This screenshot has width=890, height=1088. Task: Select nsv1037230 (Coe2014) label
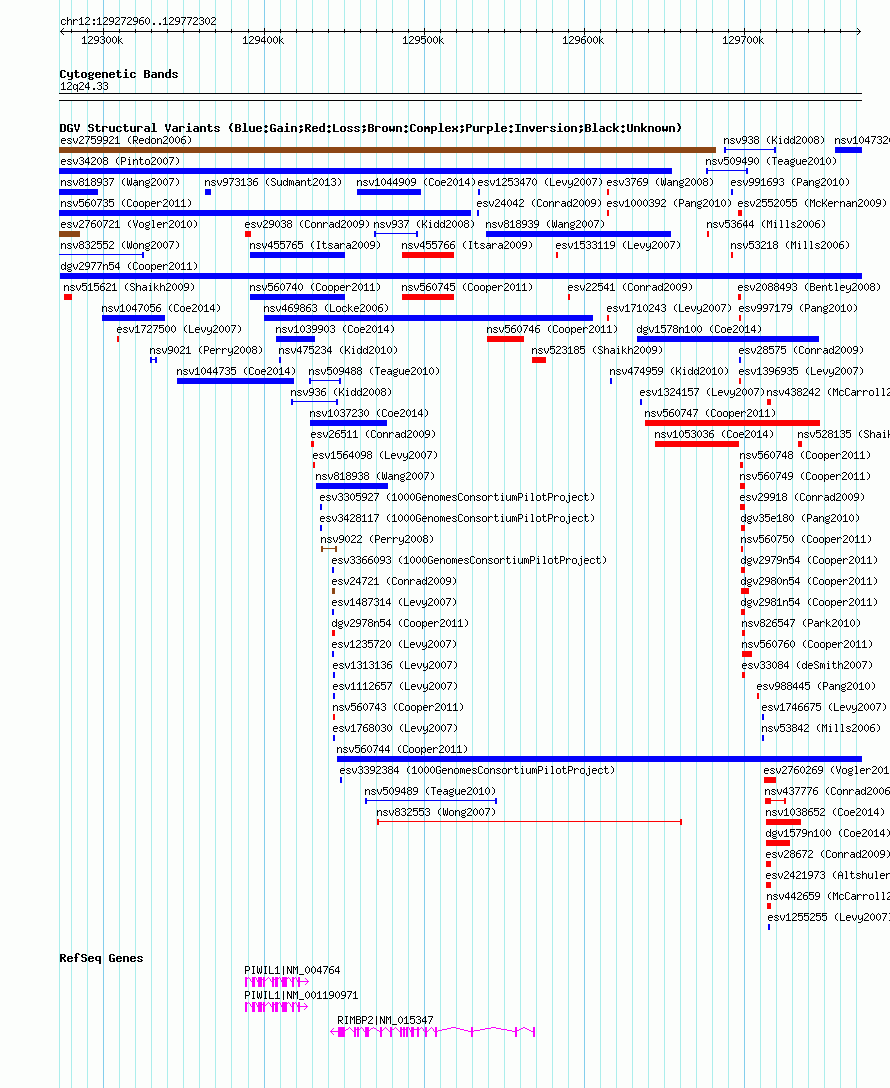(x=369, y=413)
